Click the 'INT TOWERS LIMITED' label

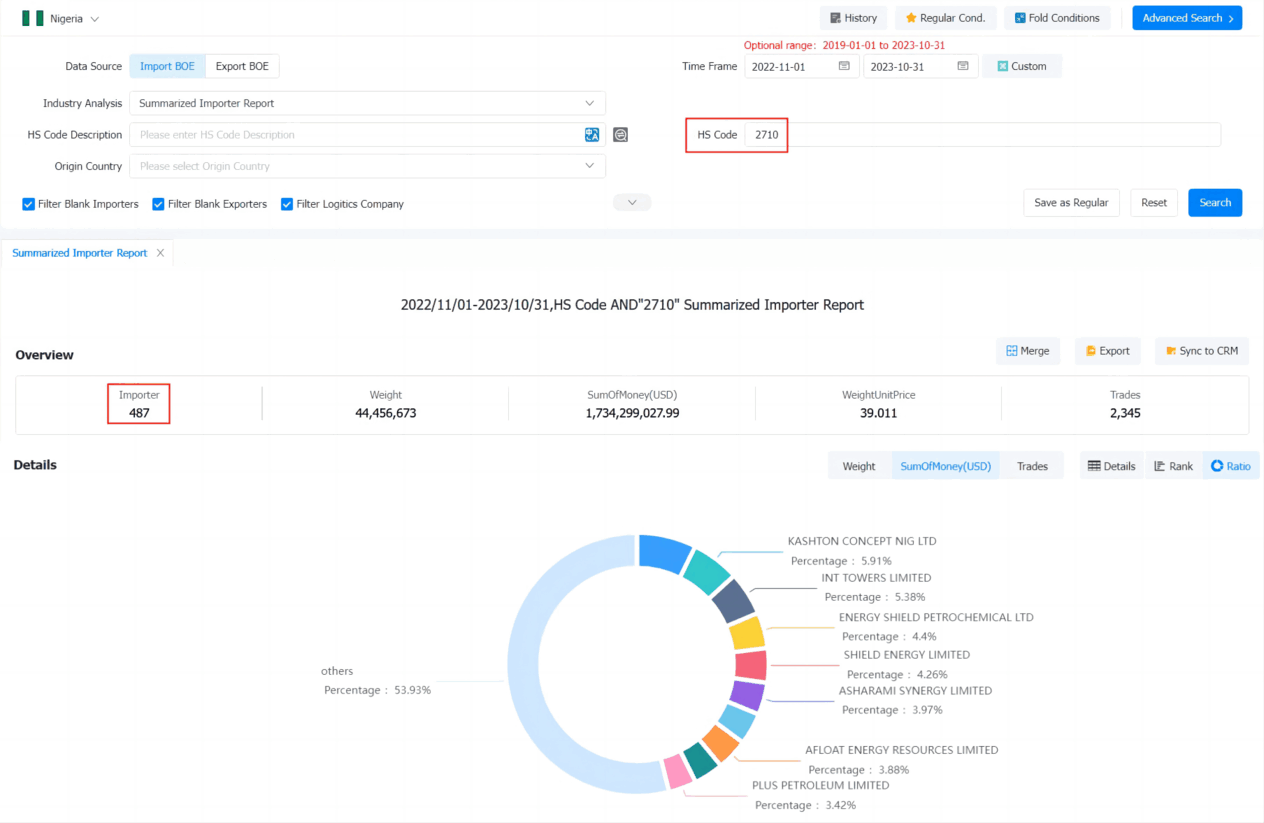(876, 578)
